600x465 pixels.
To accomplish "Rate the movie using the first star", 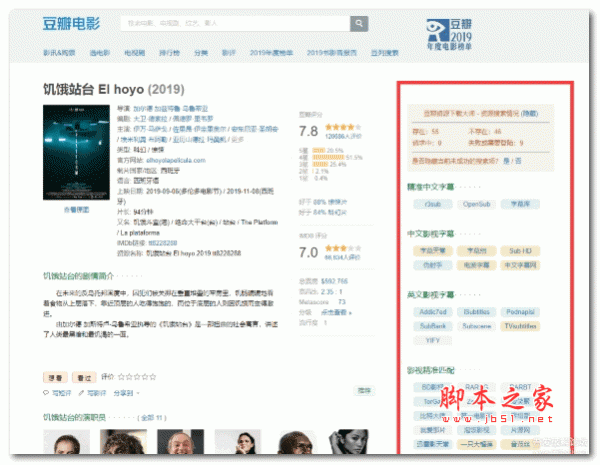I will [121, 377].
